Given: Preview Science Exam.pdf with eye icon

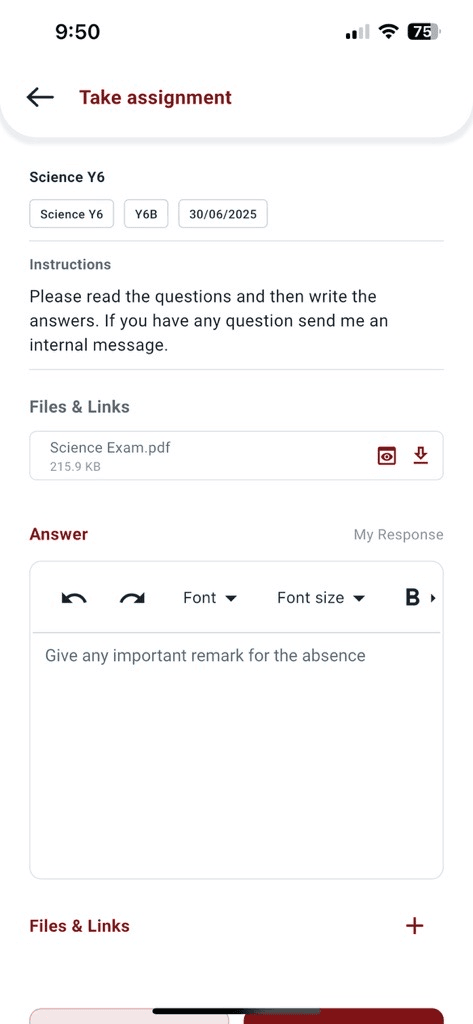Looking at the screenshot, I should point(387,456).
